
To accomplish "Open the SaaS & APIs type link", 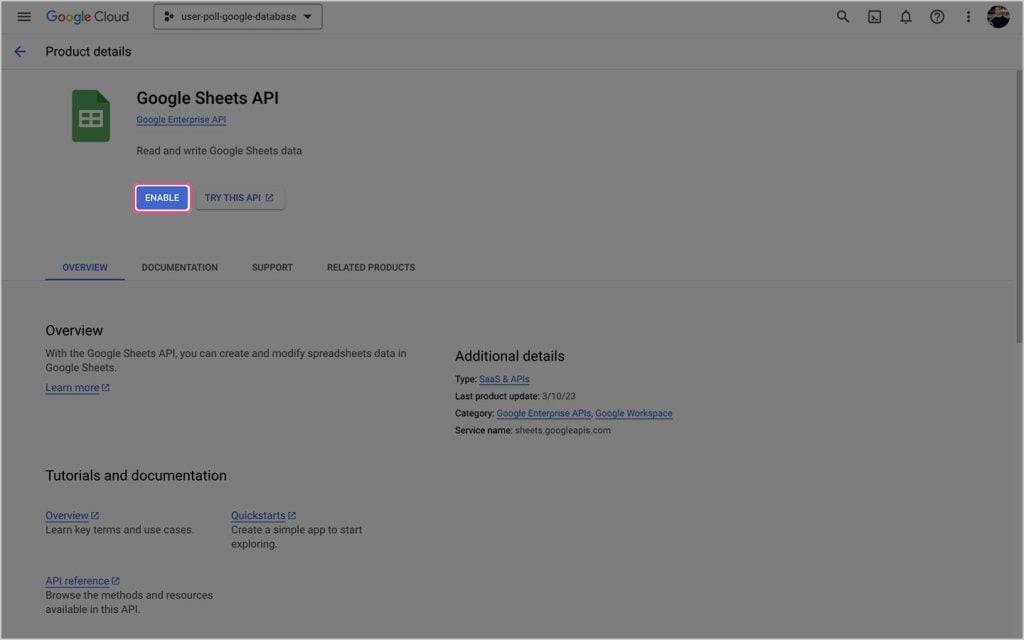I will point(504,379).
